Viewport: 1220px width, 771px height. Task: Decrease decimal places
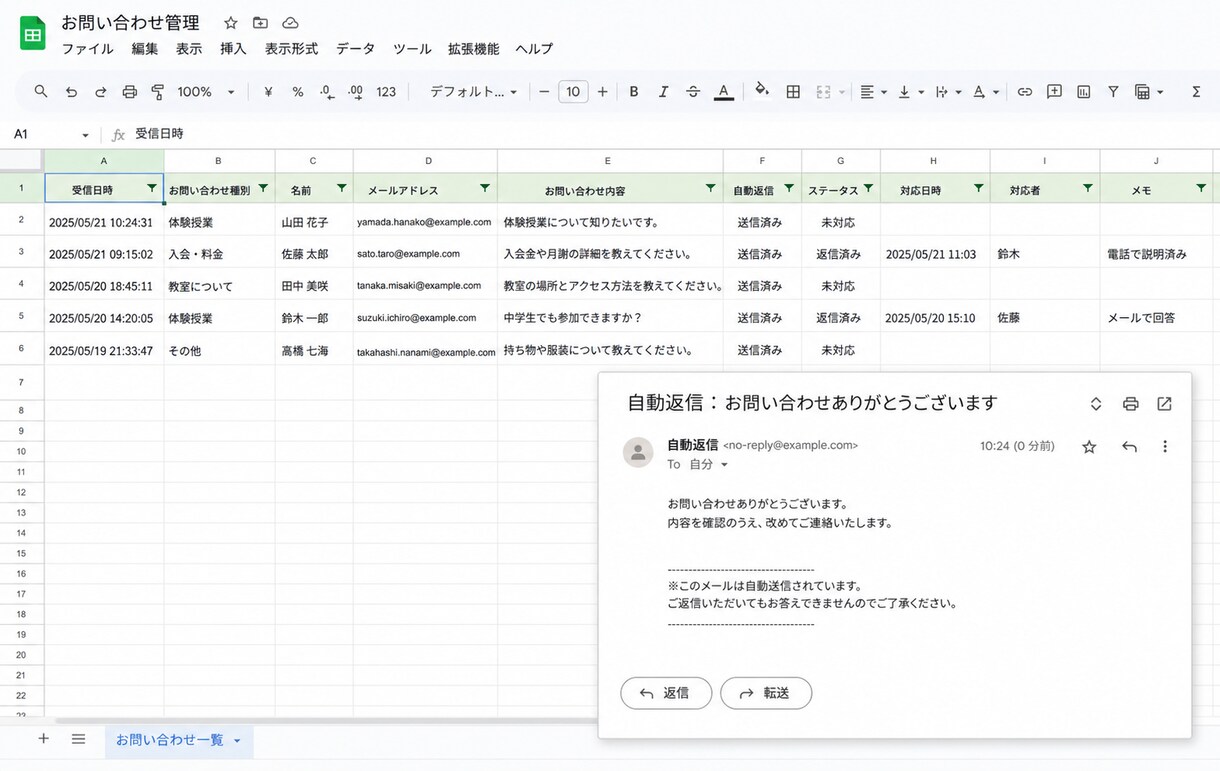(x=326, y=91)
